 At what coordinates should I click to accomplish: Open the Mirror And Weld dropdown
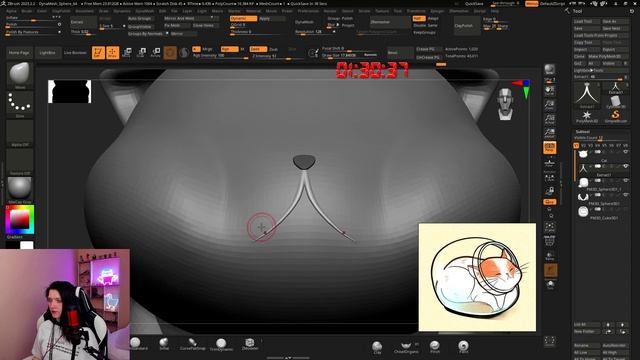(x=190, y=18)
